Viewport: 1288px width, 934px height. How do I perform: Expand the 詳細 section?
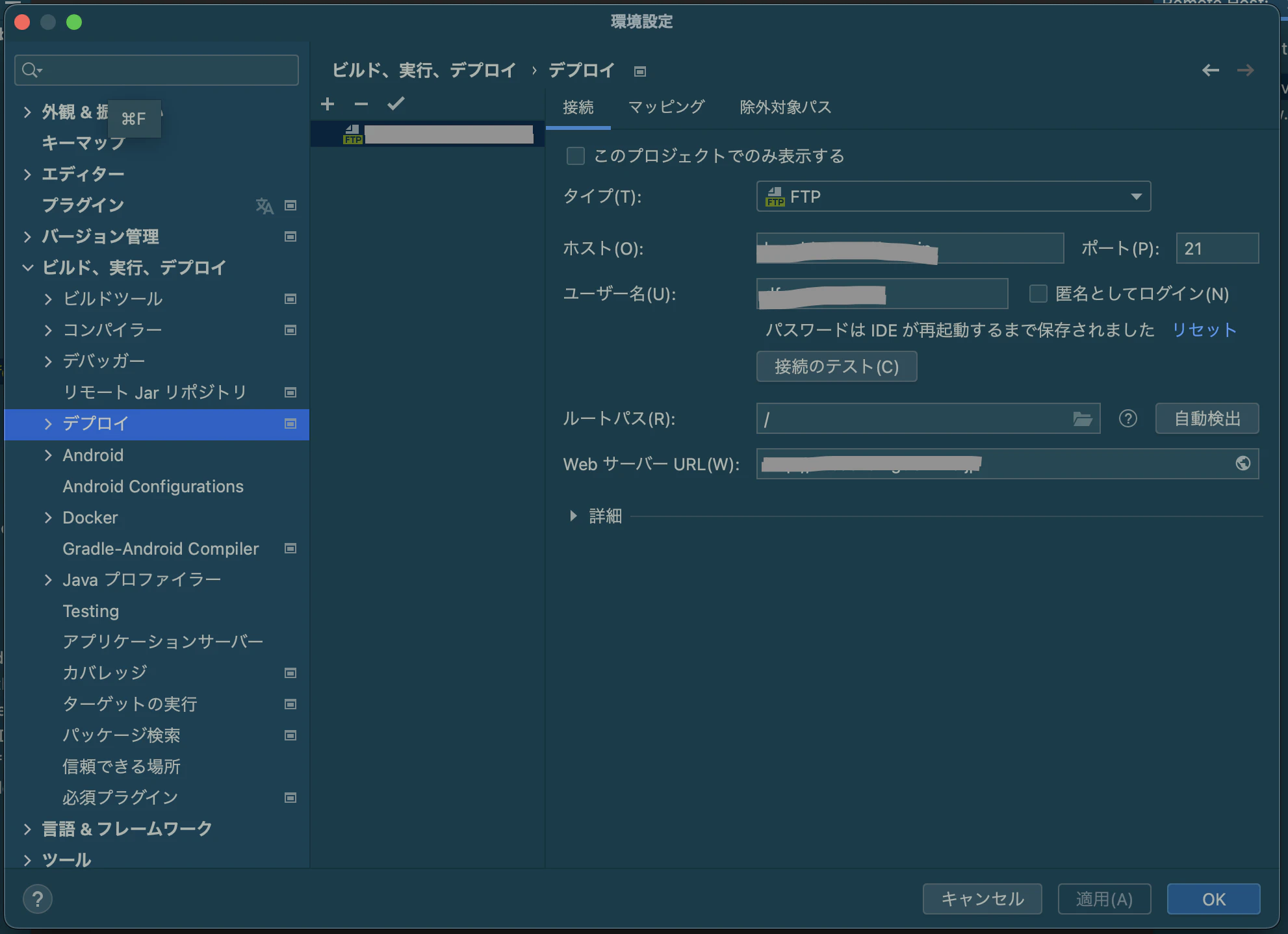pos(573,516)
